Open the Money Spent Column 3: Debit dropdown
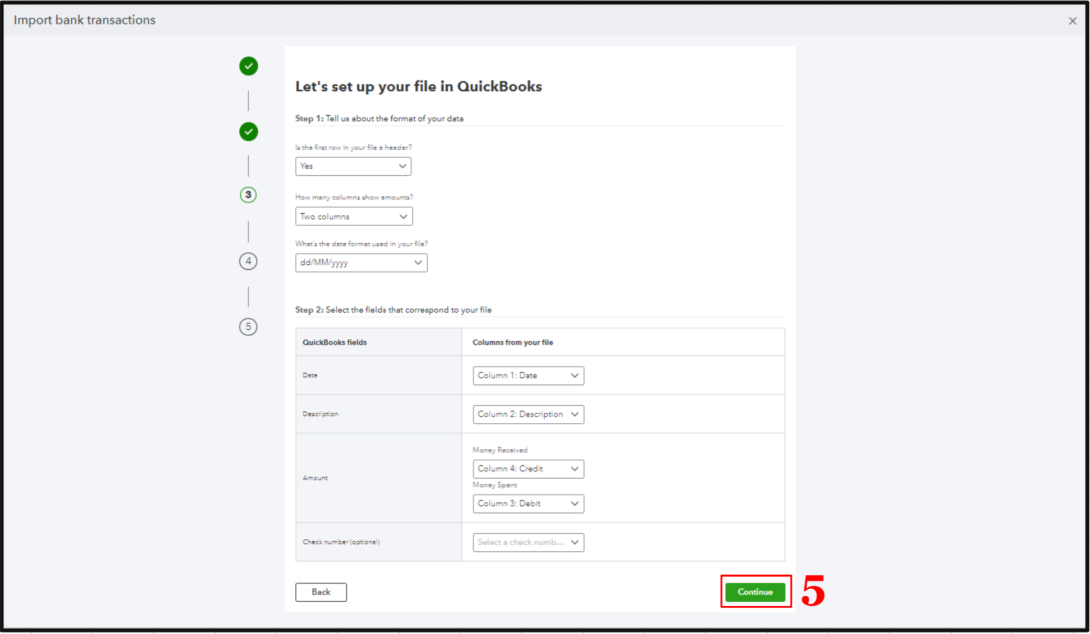Viewport: 1090px width, 634px height. [x=528, y=503]
